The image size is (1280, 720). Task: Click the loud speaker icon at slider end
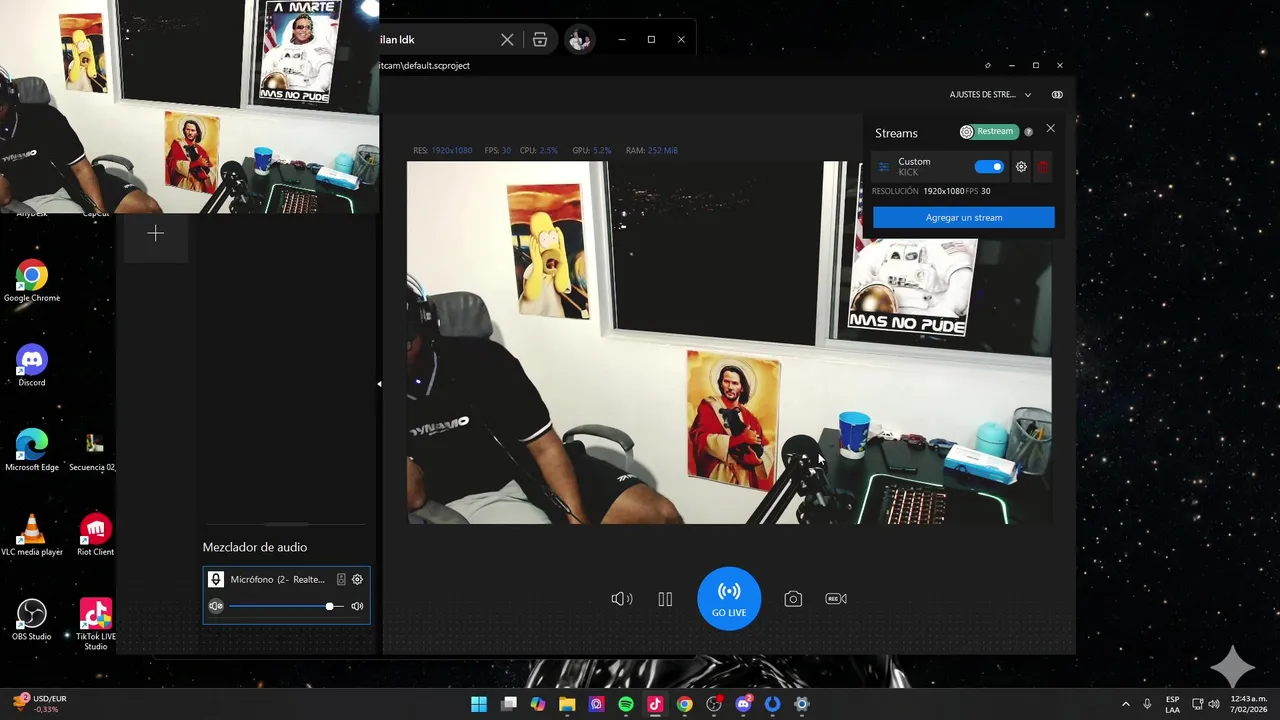click(357, 606)
